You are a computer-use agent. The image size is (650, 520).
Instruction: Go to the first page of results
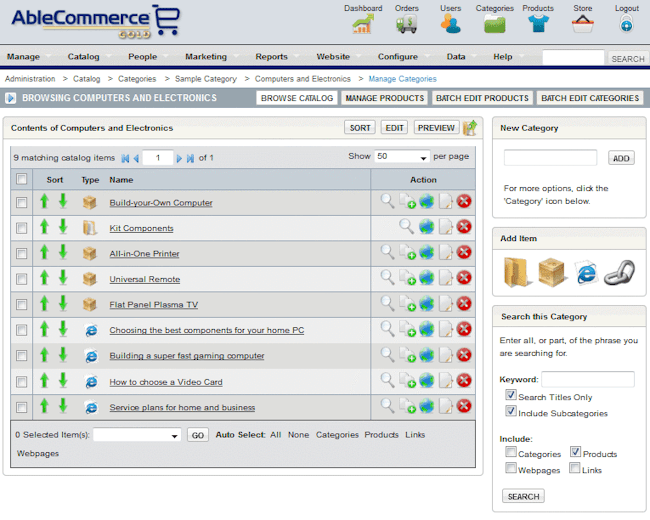(125, 158)
